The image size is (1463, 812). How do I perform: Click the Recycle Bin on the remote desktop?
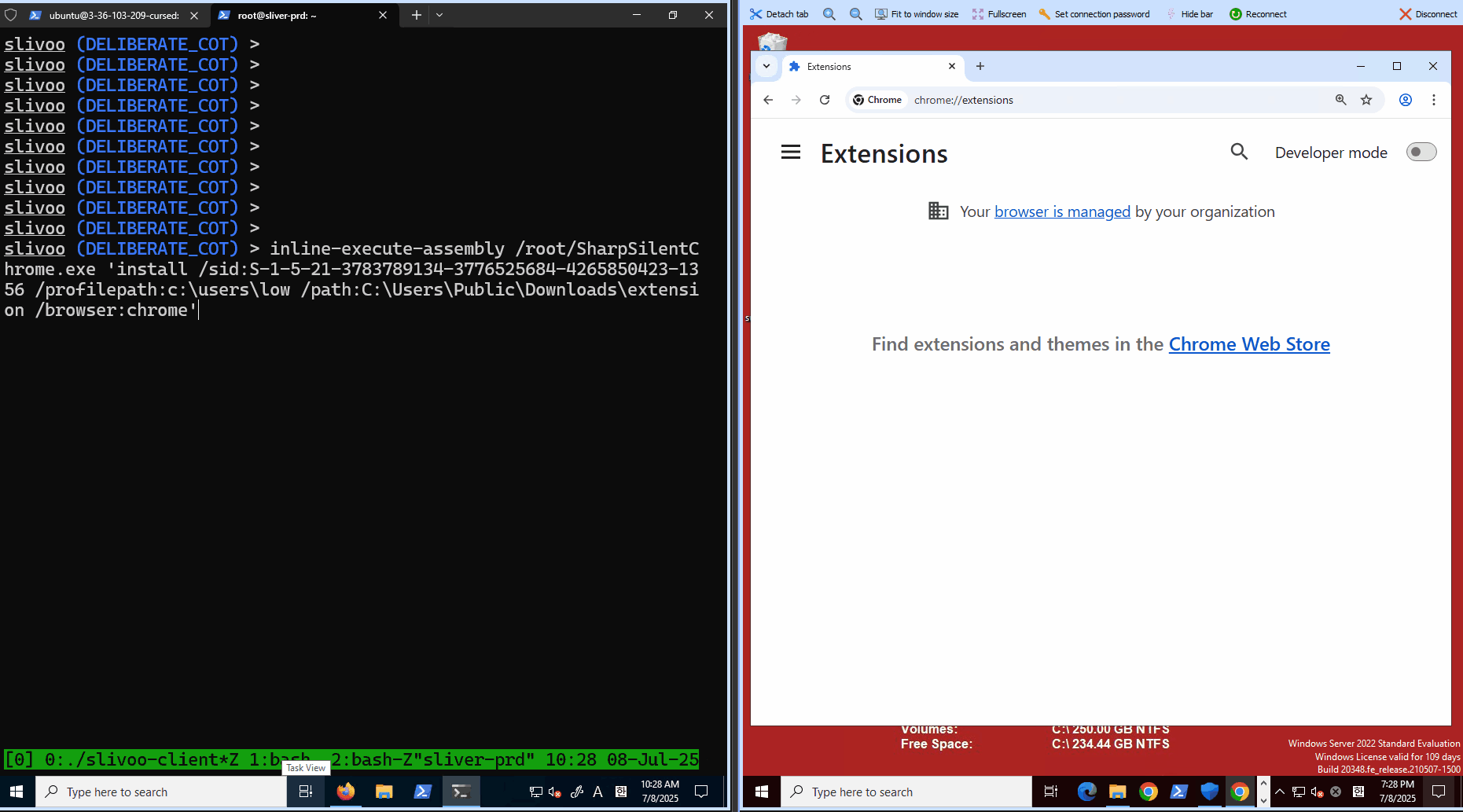[x=772, y=42]
